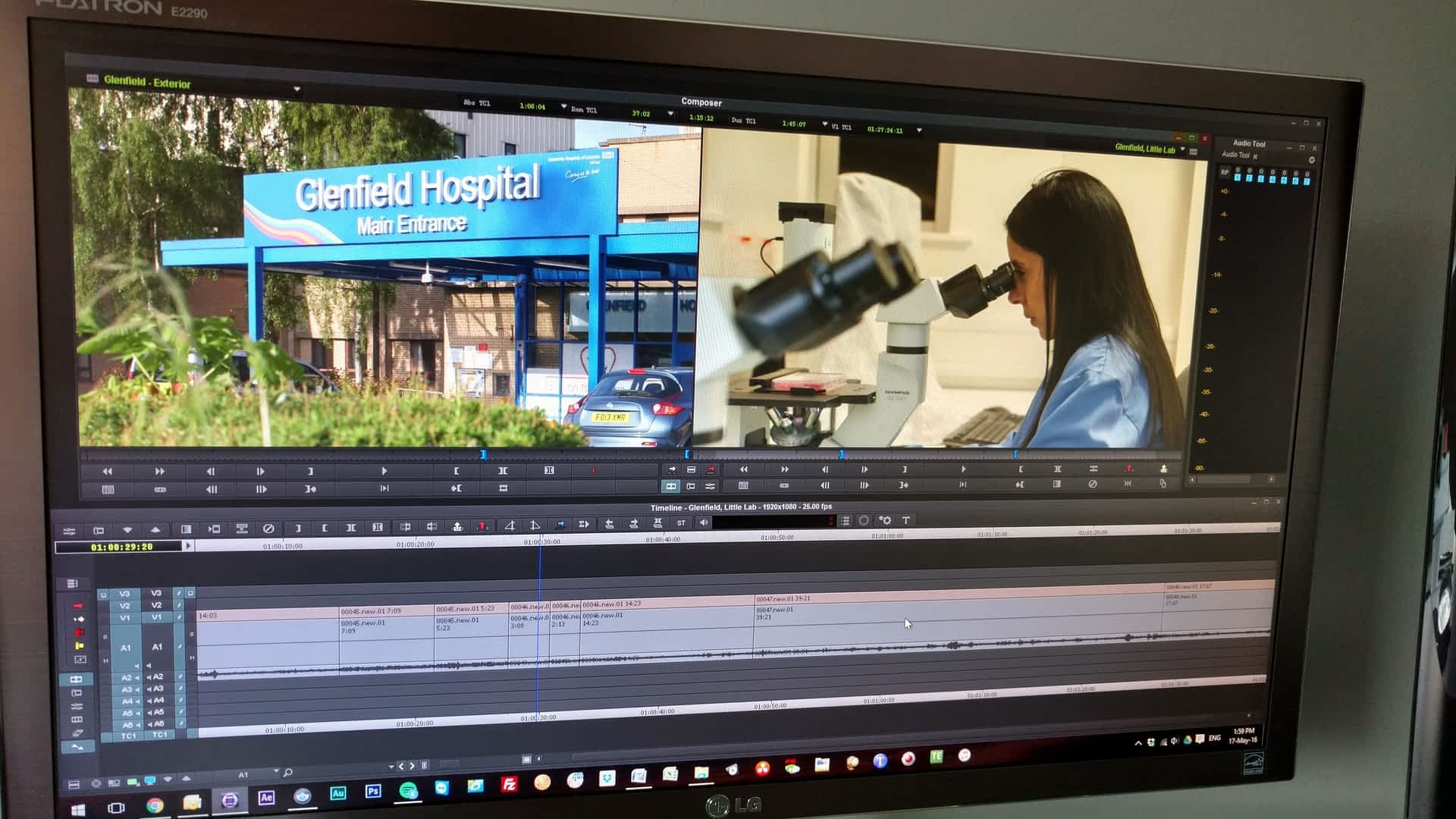Toggle the record V3 track selector
The image size is (1456, 819).
(x=156, y=593)
